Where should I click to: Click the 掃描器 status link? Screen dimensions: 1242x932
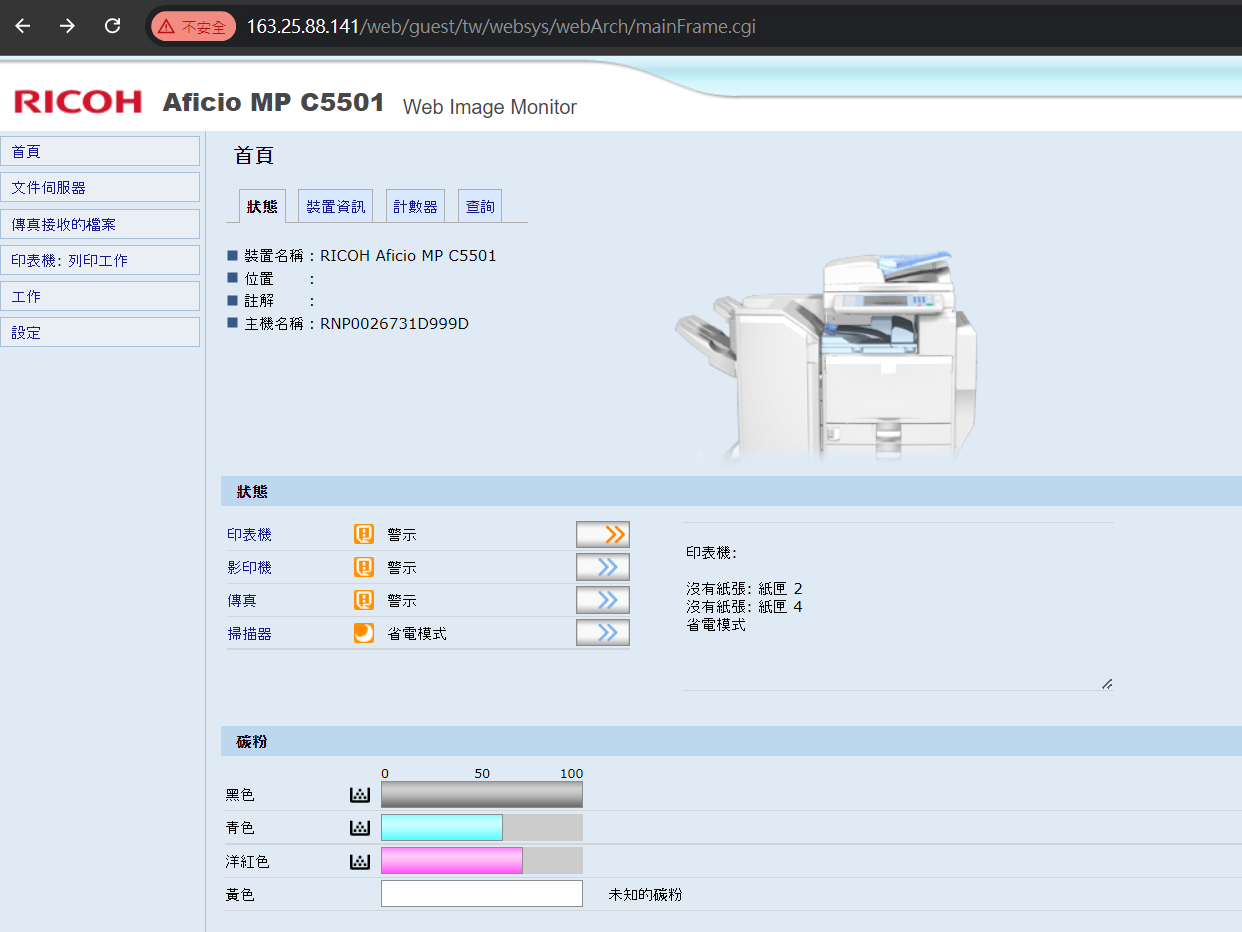pyautogui.click(x=249, y=634)
